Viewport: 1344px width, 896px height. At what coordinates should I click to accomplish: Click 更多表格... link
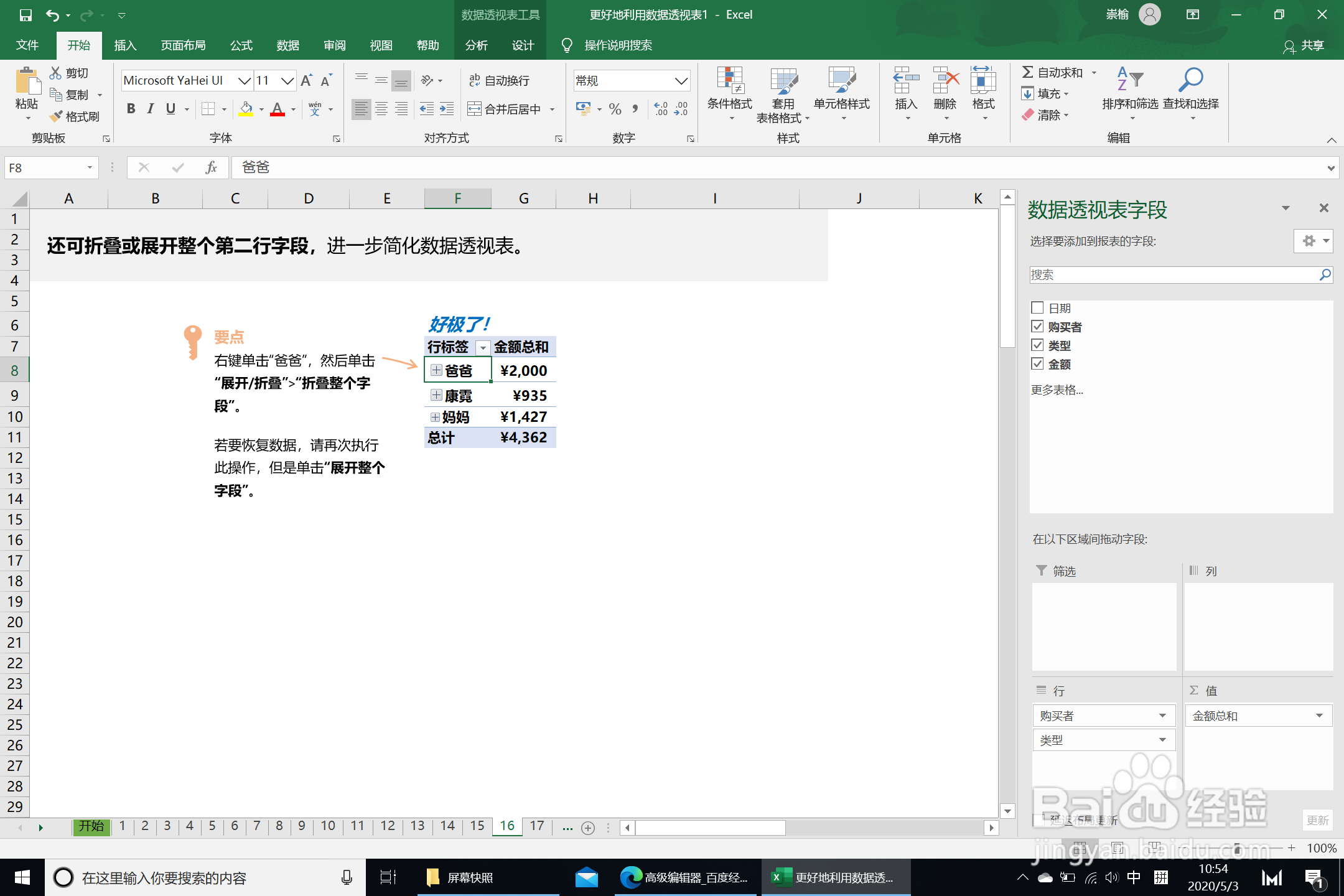point(1057,390)
